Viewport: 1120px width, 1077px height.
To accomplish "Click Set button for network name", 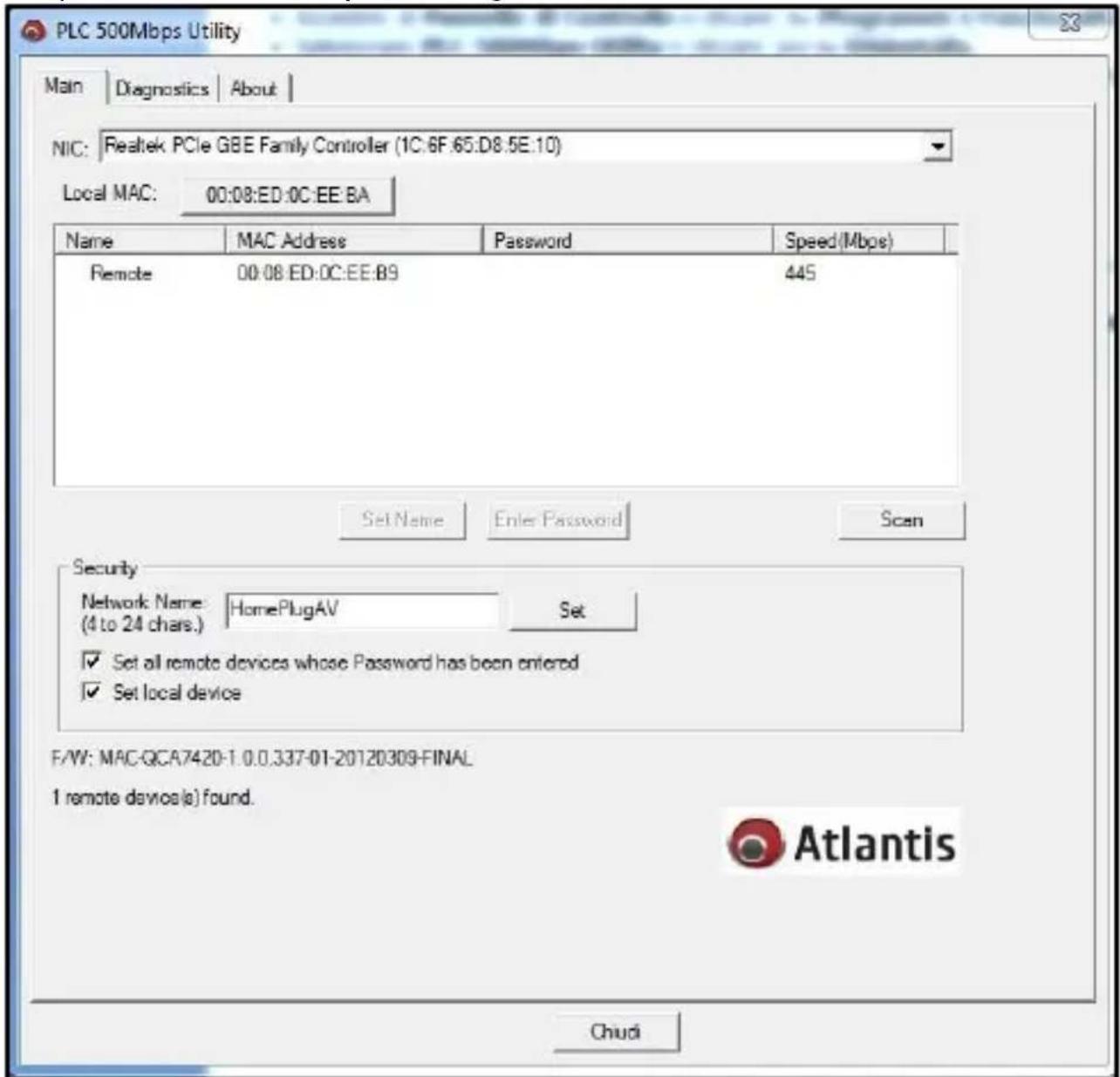I will [572, 610].
